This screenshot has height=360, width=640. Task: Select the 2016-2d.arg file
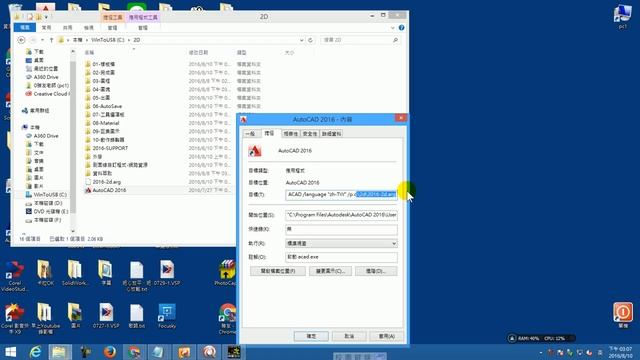pyautogui.click(x=107, y=182)
